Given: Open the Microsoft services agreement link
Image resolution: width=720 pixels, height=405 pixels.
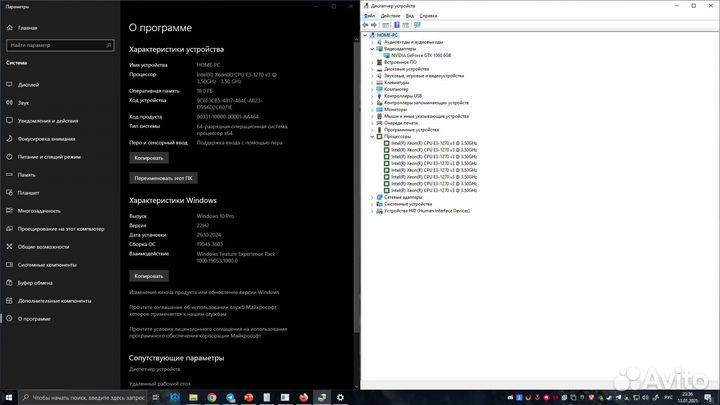Looking at the screenshot, I should point(203,310).
